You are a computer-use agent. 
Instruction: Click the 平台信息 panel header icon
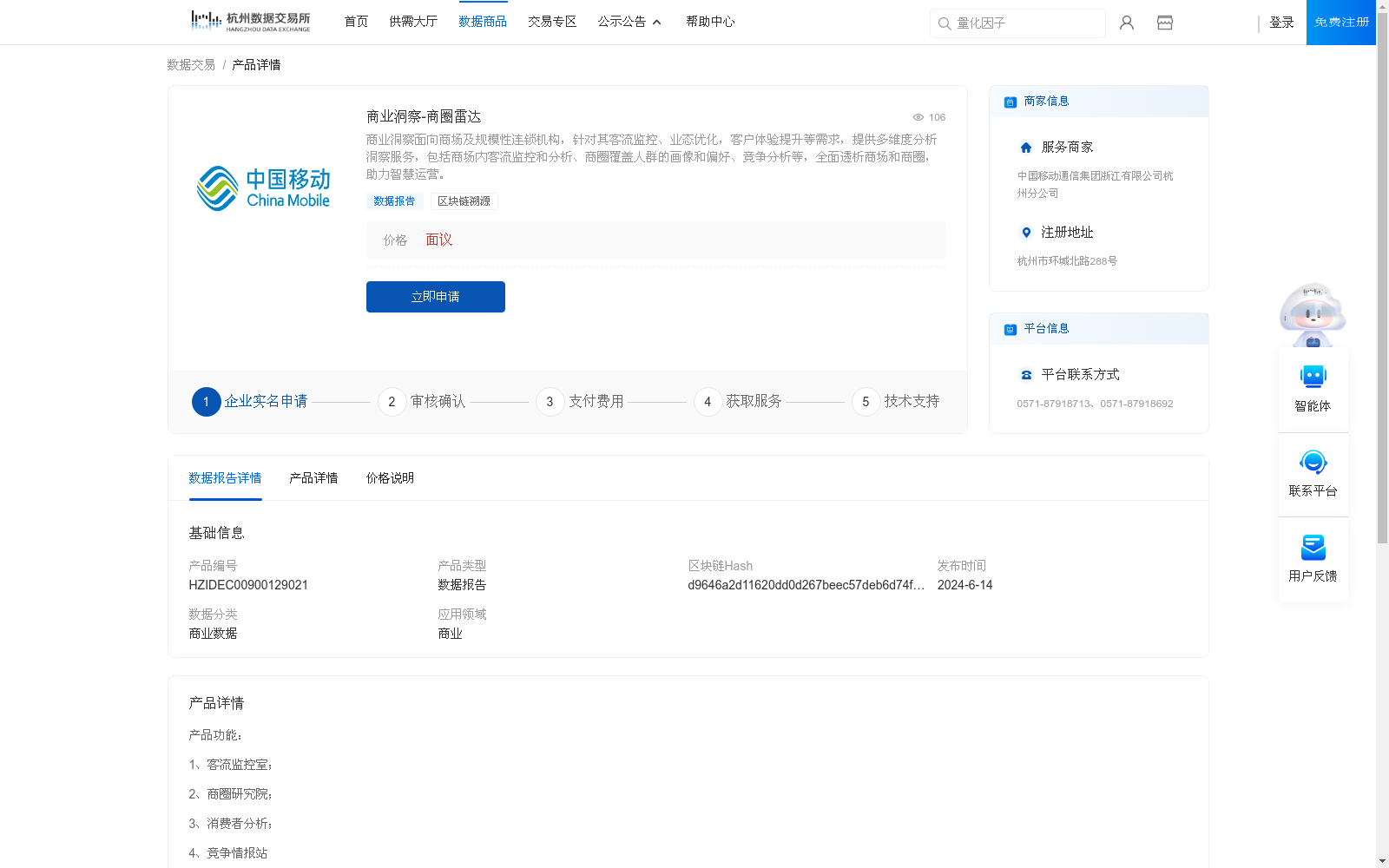tap(1010, 329)
